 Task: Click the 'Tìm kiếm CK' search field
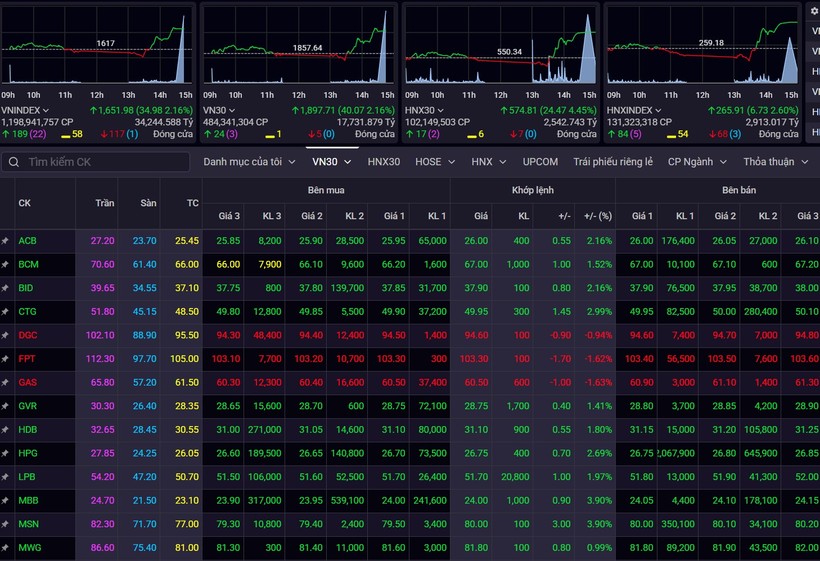[105, 162]
